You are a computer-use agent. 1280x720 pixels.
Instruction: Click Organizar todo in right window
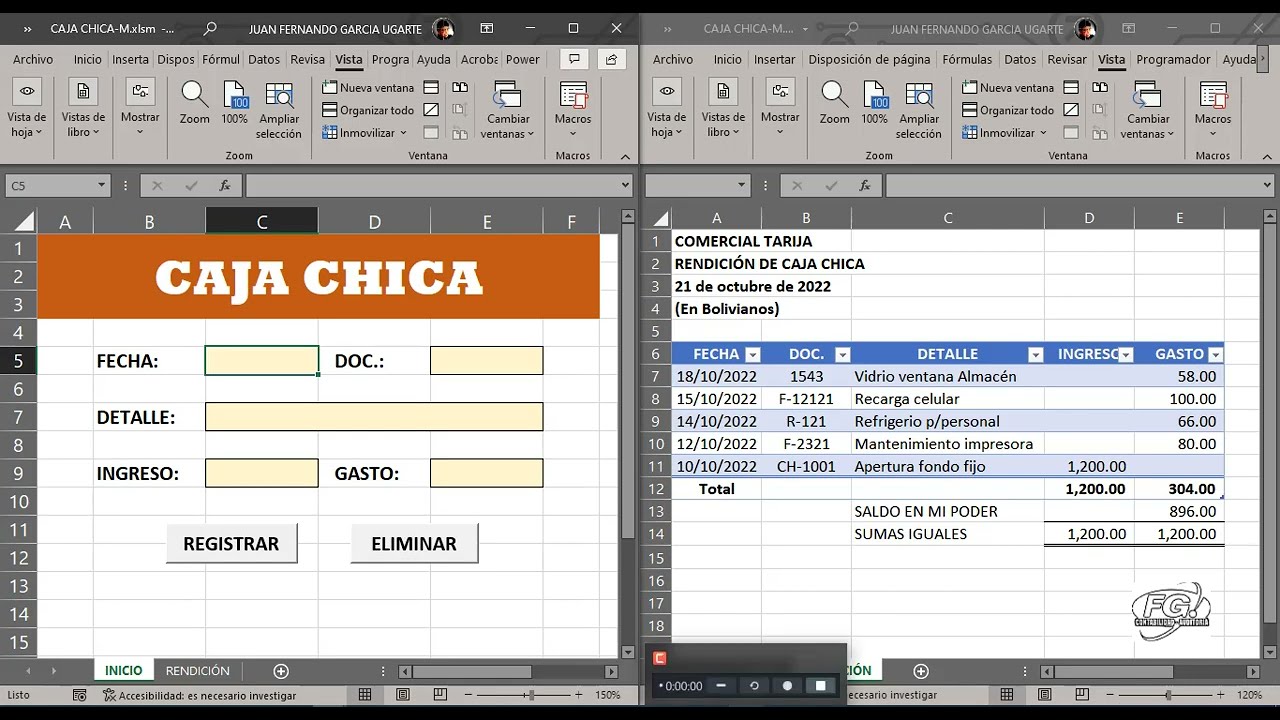[1008, 110]
